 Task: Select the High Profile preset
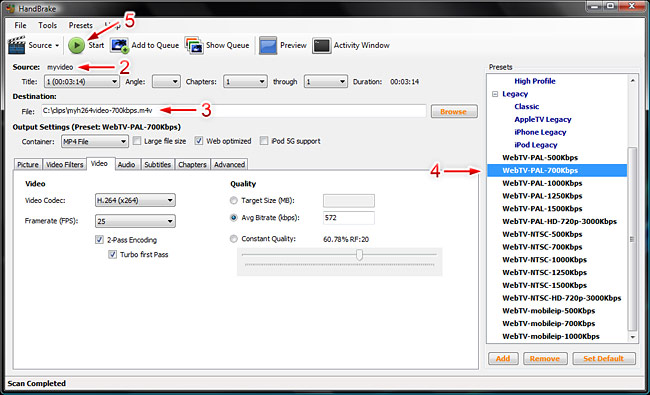click(x=535, y=81)
